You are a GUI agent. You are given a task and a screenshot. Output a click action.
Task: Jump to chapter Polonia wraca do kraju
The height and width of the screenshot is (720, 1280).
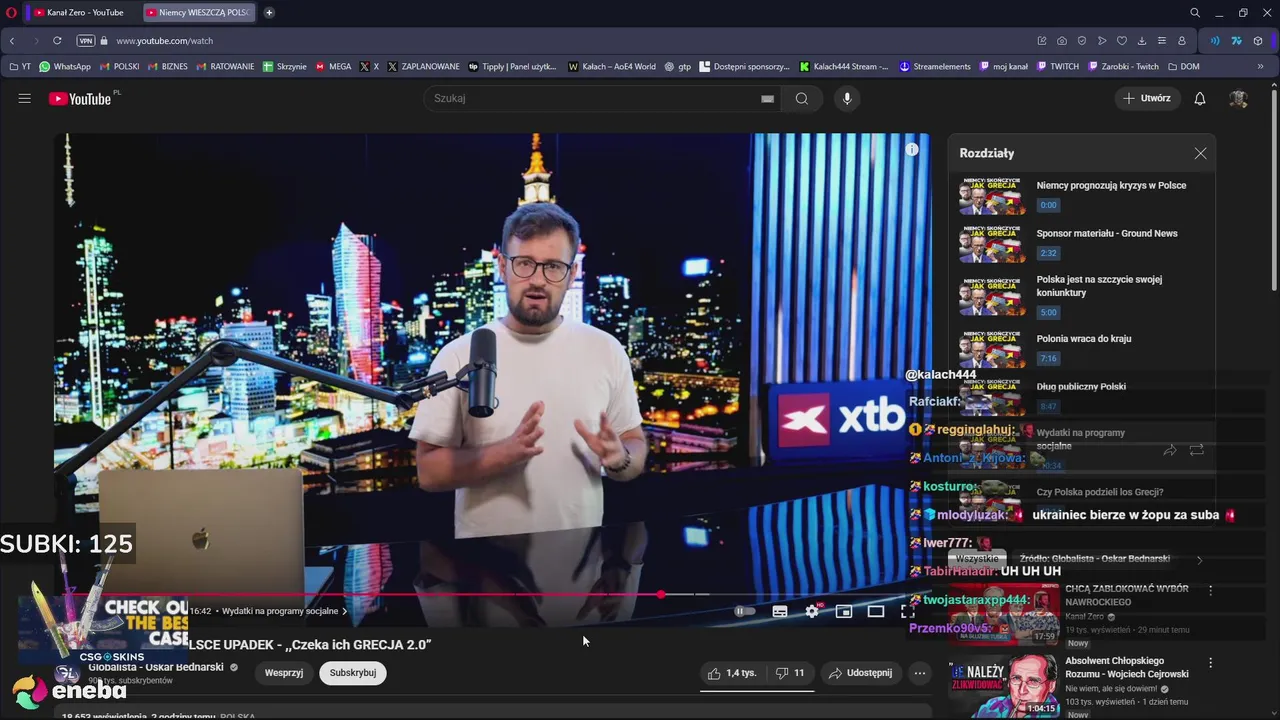pyautogui.click(x=1081, y=348)
